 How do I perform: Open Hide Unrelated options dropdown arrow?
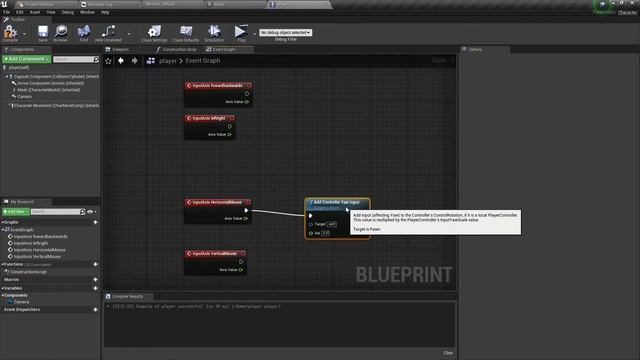129,33
